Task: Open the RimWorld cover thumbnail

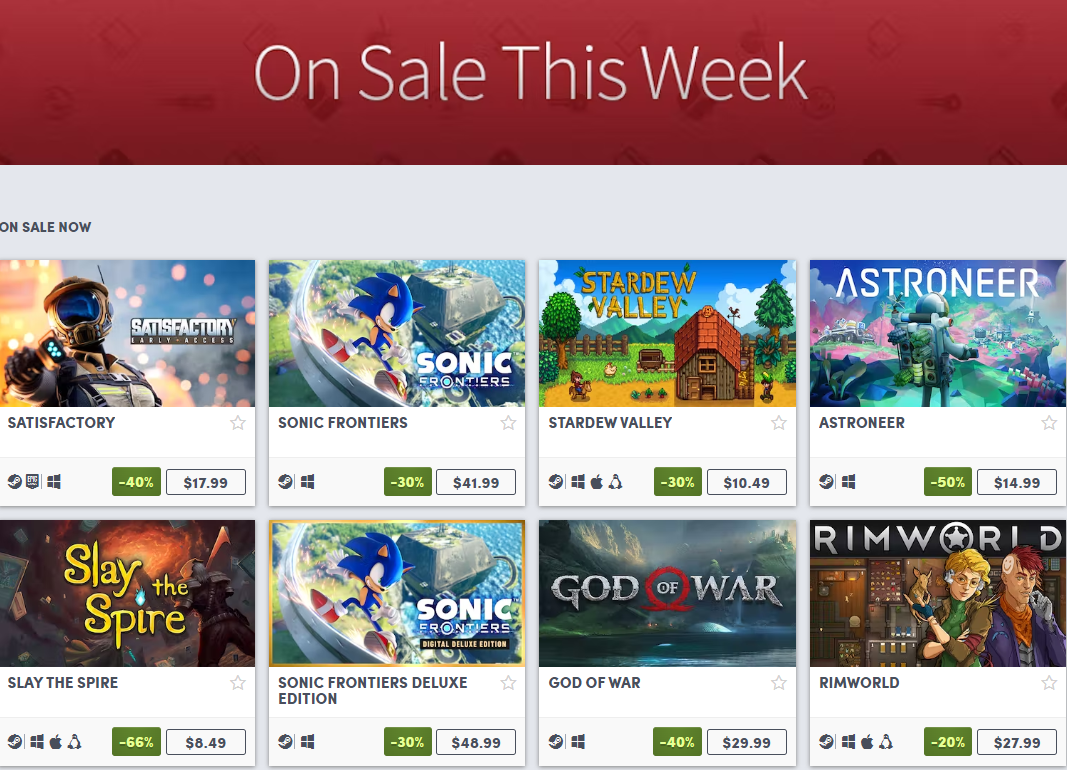Action: point(938,593)
